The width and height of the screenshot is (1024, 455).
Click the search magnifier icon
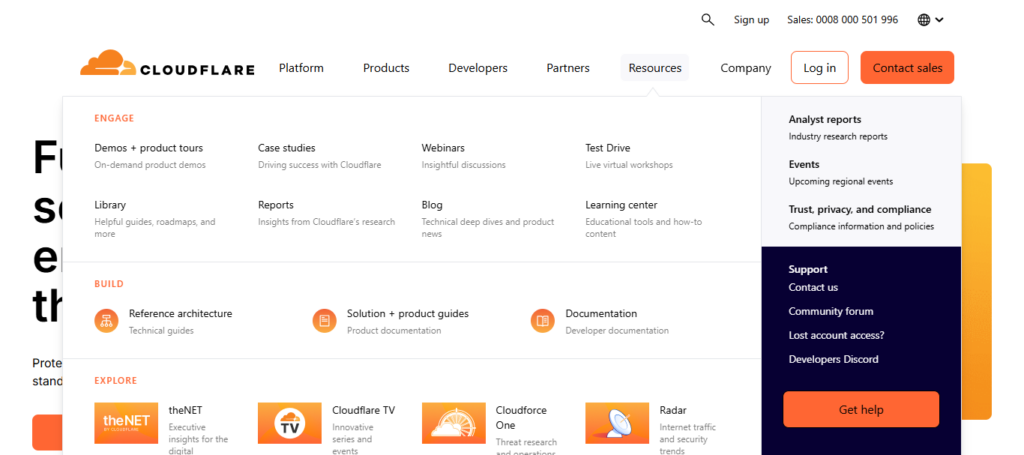[x=707, y=20]
